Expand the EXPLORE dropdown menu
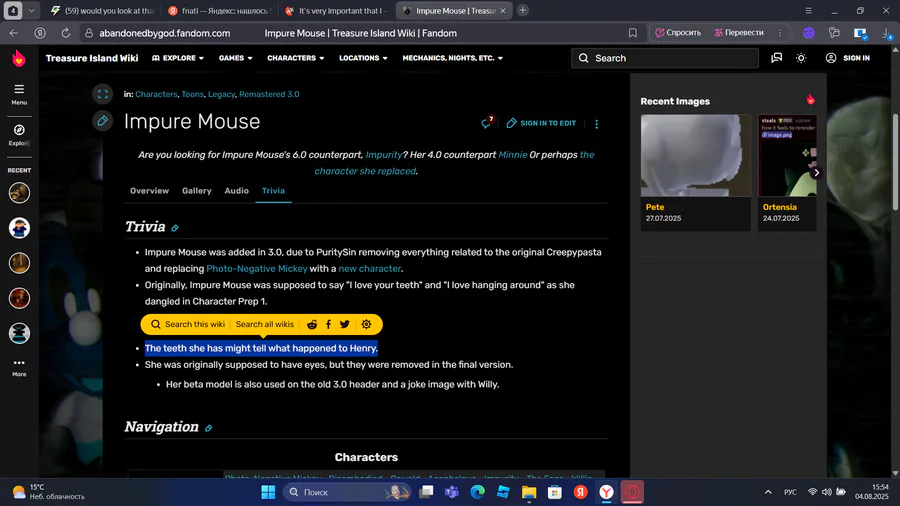This screenshot has height=506, width=900. click(x=178, y=58)
